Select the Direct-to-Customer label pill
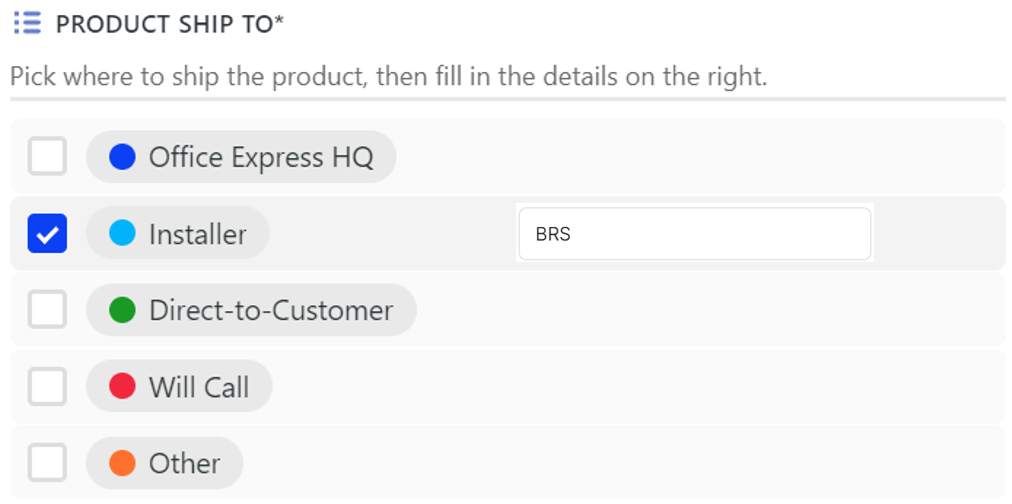Image resolution: width=1012 pixels, height=504 pixels. click(x=251, y=310)
